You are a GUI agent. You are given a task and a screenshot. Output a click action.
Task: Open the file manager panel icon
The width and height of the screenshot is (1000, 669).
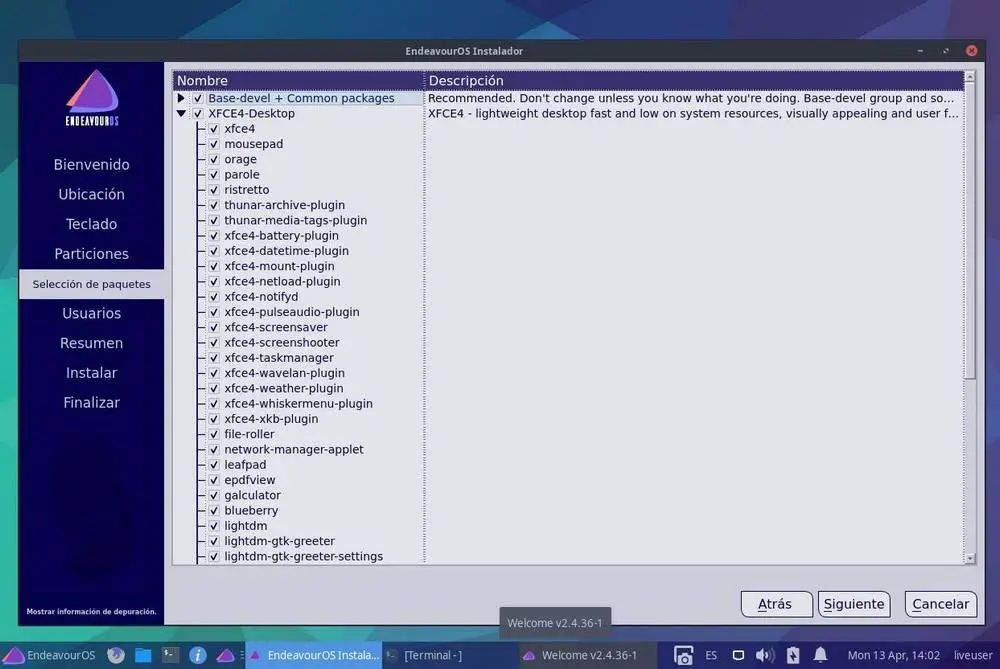pyautogui.click(x=143, y=655)
